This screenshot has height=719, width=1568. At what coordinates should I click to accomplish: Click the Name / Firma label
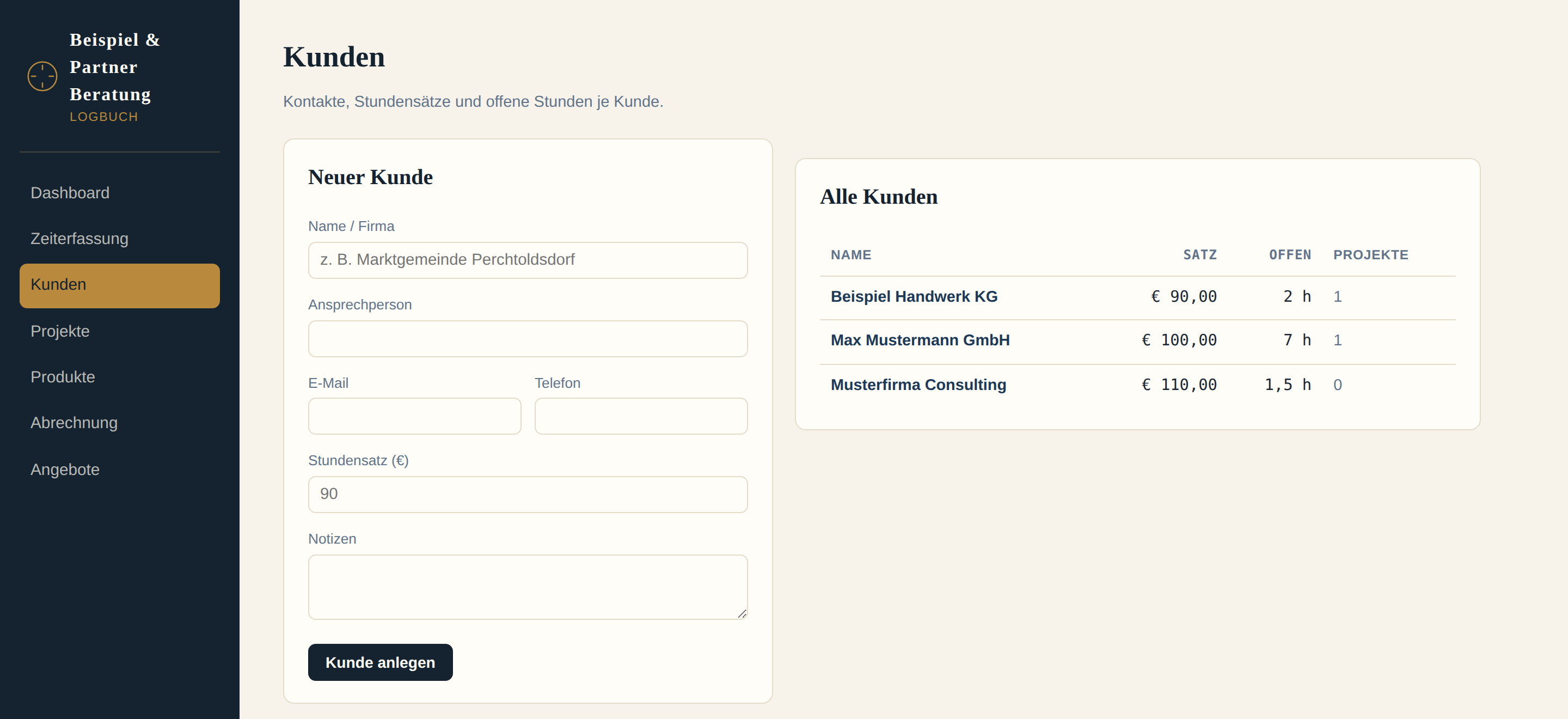pos(351,227)
